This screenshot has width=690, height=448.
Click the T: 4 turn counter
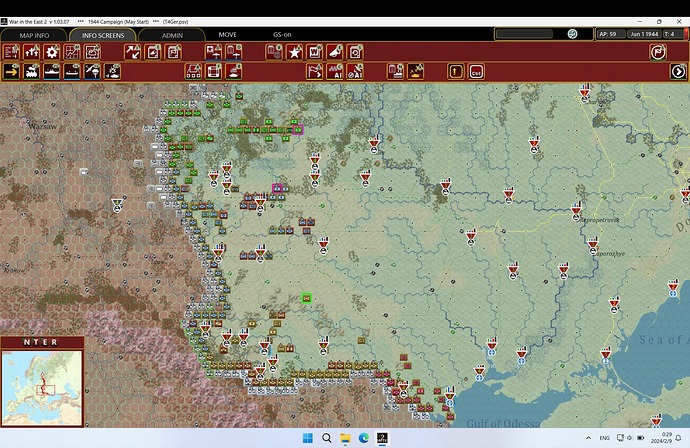[672, 34]
